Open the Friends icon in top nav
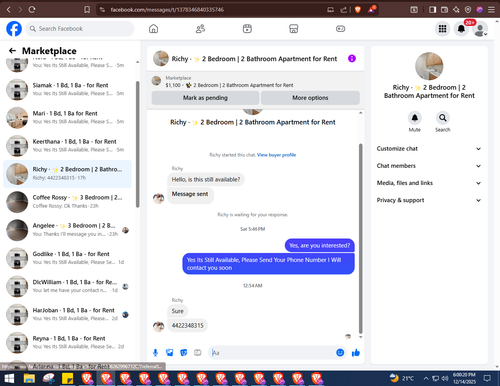This screenshot has width=500, height=386. coord(200,29)
